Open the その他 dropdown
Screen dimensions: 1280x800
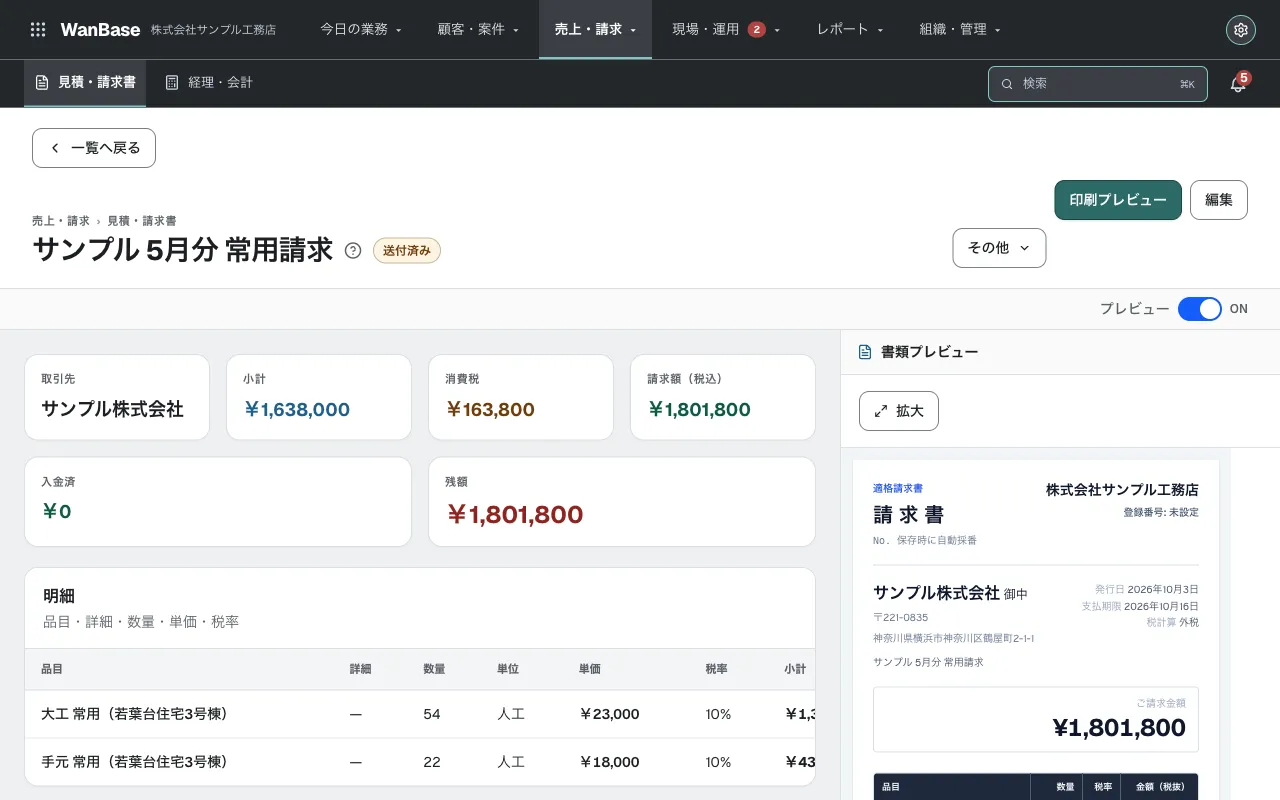(x=999, y=248)
